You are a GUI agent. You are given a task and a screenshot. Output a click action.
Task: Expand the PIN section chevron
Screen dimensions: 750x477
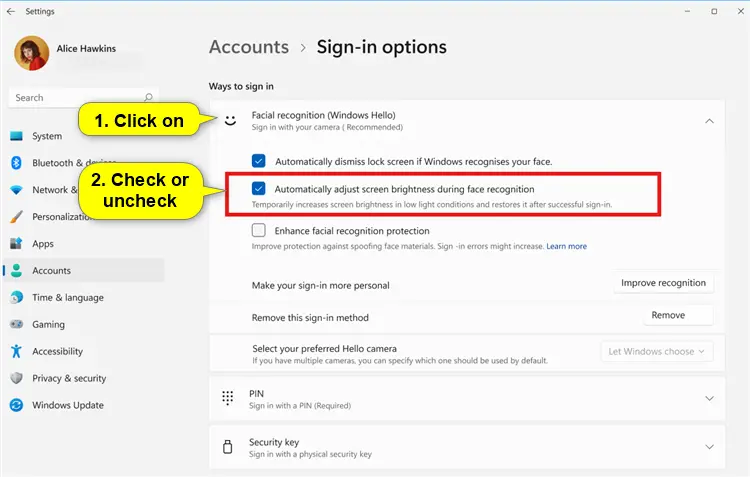[709, 398]
